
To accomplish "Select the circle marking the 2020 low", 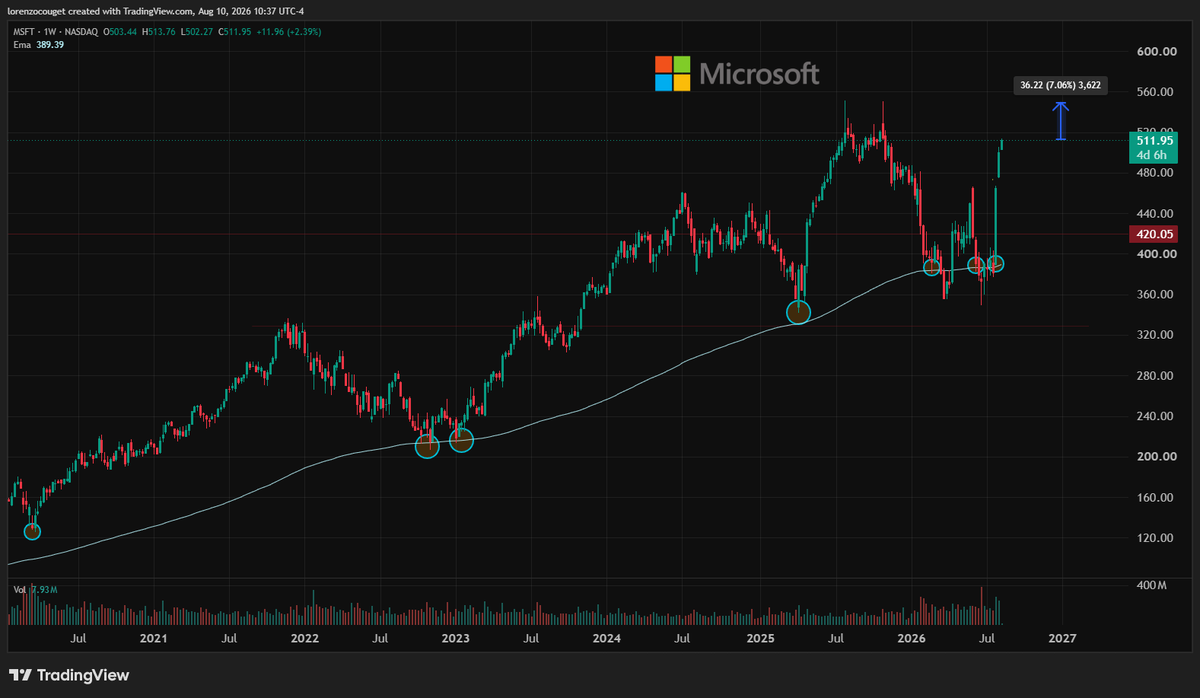I will pos(32,531).
